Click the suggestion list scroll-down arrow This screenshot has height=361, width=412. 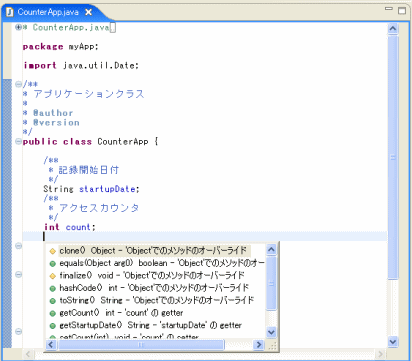271,332
